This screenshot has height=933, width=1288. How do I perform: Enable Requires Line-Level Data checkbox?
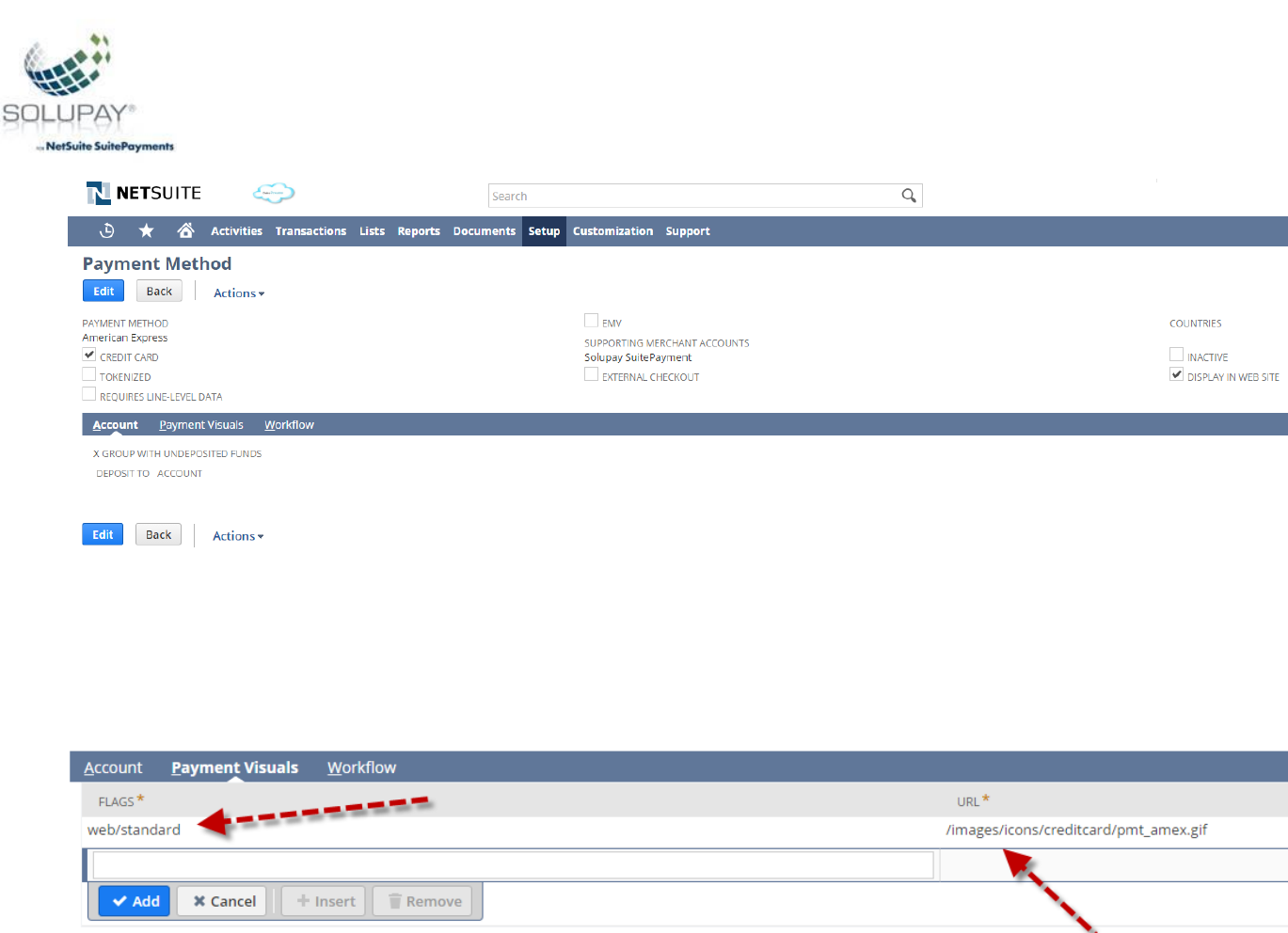(x=89, y=394)
